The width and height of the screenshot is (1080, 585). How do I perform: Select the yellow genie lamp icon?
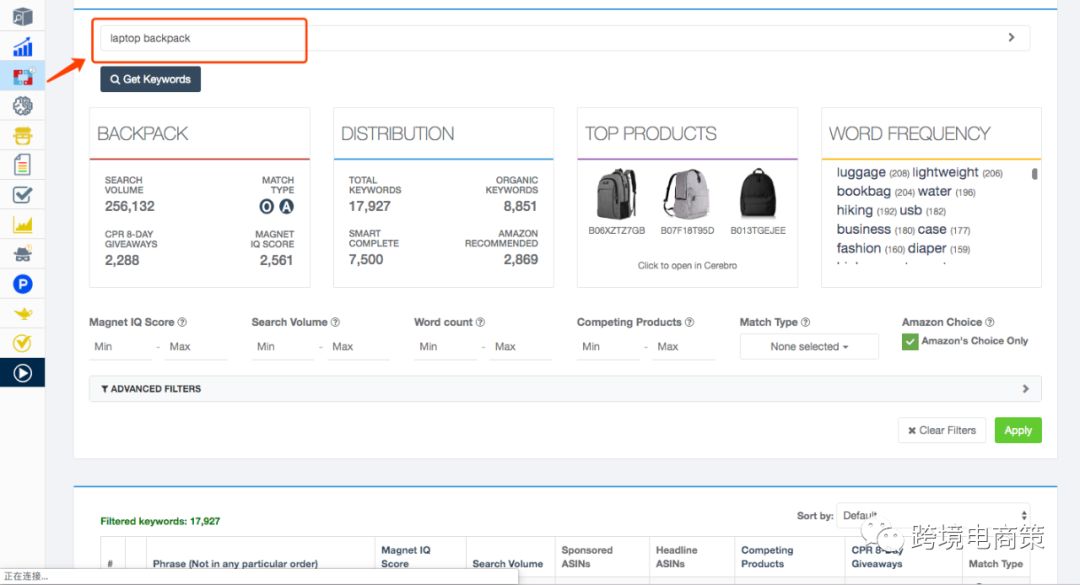pyautogui.click(x=22, y=314)
